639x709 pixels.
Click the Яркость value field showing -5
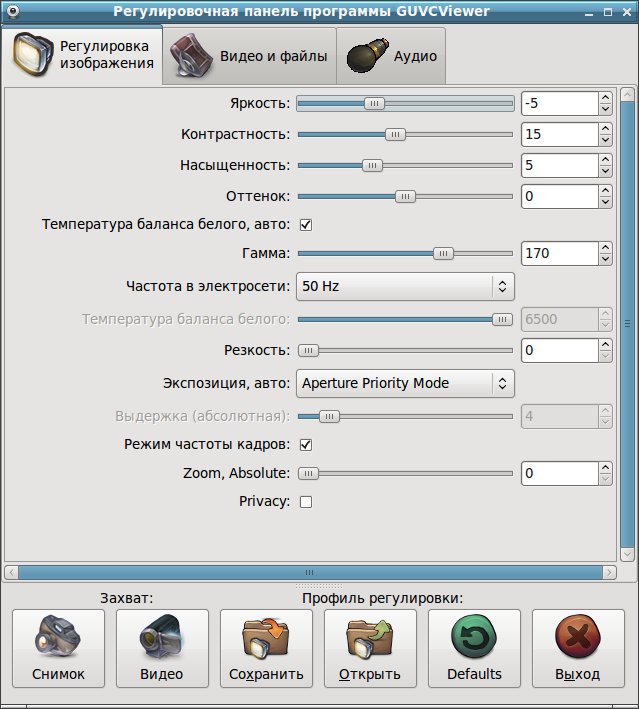pyautogui.click(x=560, y=104)
